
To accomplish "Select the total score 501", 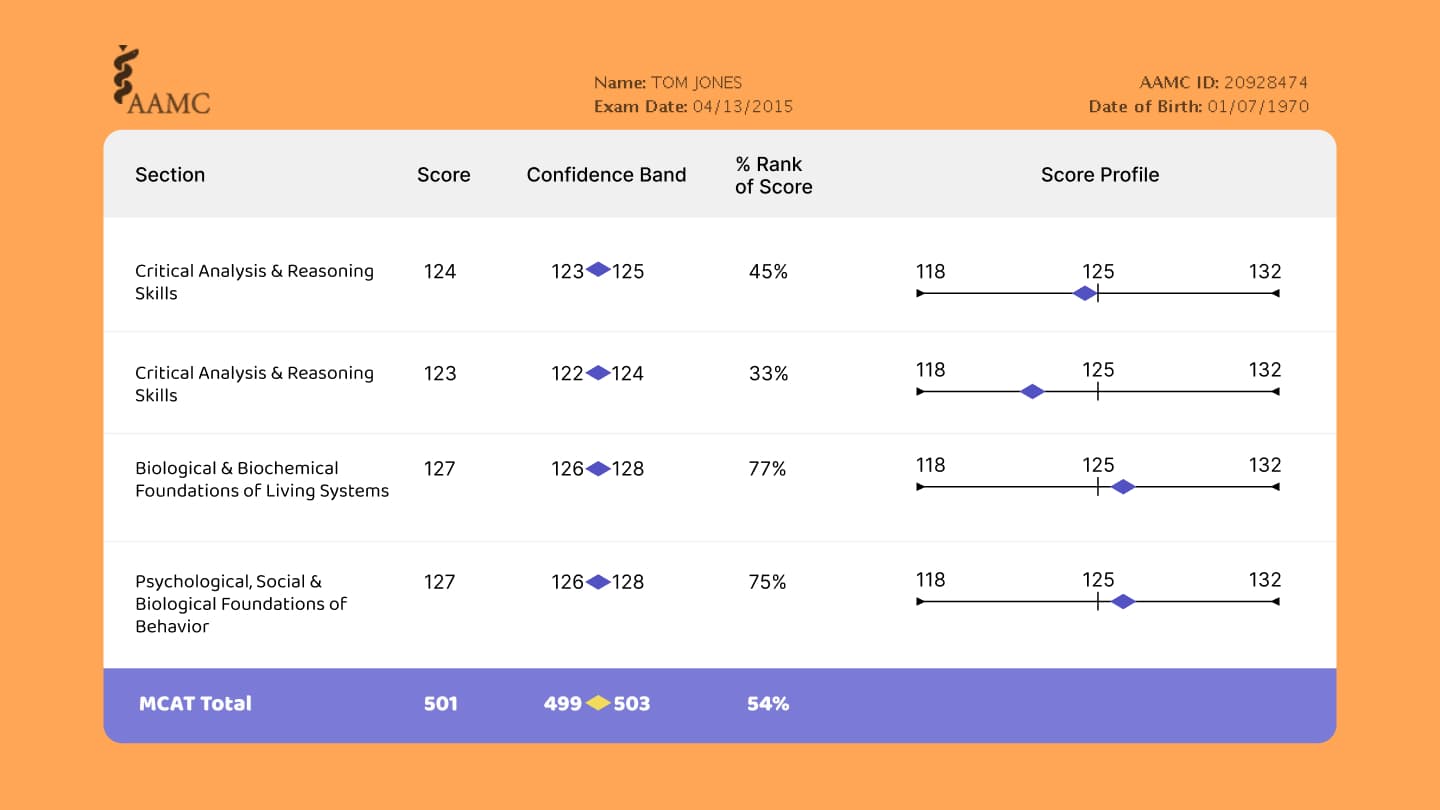I will click(440, 704).
